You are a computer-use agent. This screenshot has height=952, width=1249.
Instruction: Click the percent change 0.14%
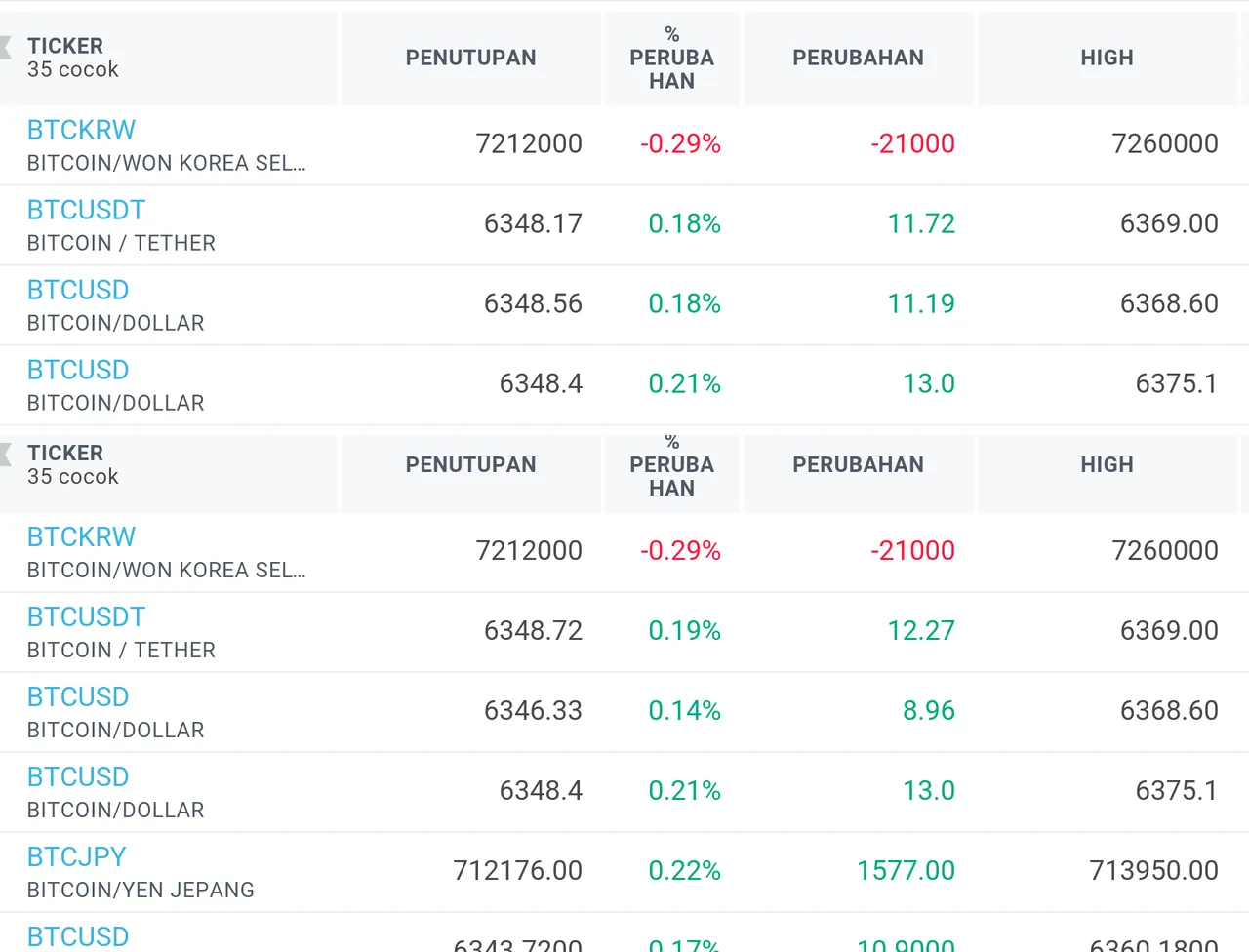click(685, 710)
